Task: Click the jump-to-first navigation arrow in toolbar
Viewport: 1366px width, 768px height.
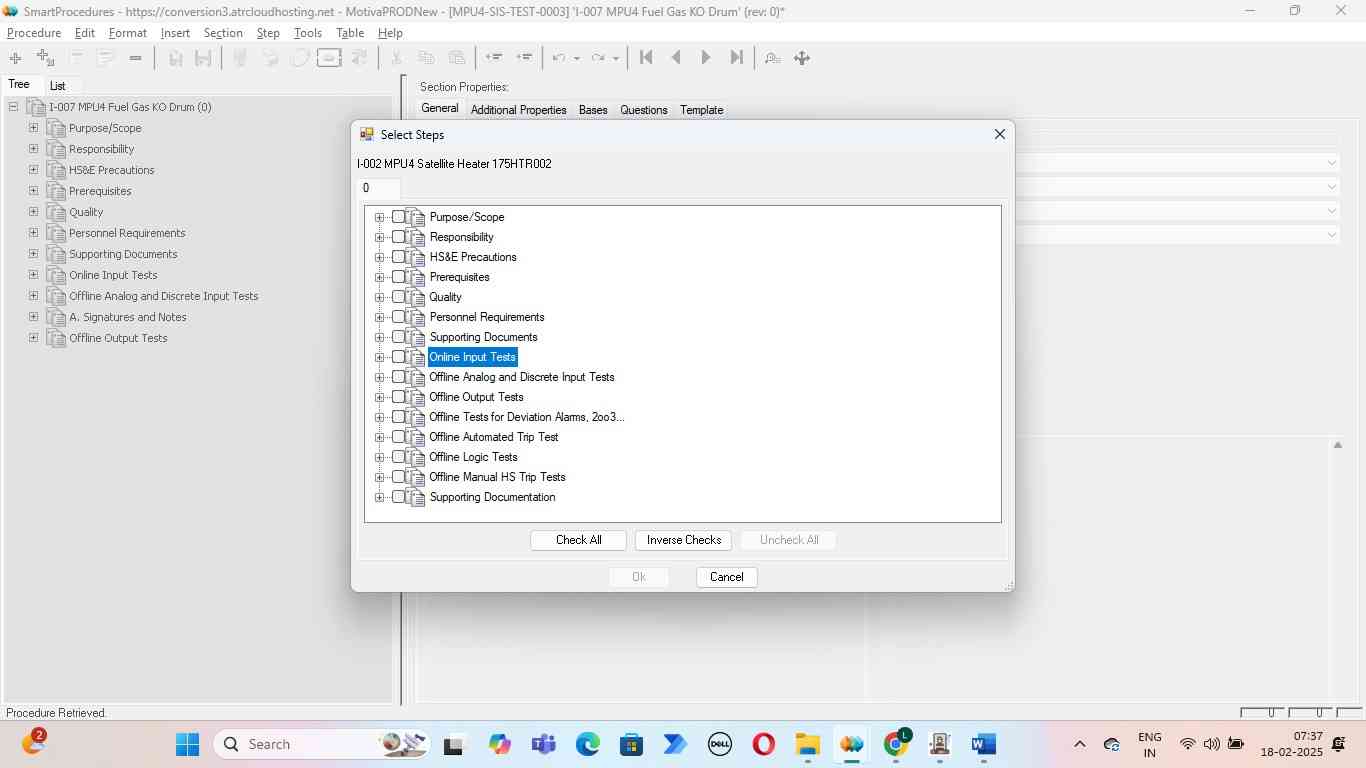Action: coord(646,58)
